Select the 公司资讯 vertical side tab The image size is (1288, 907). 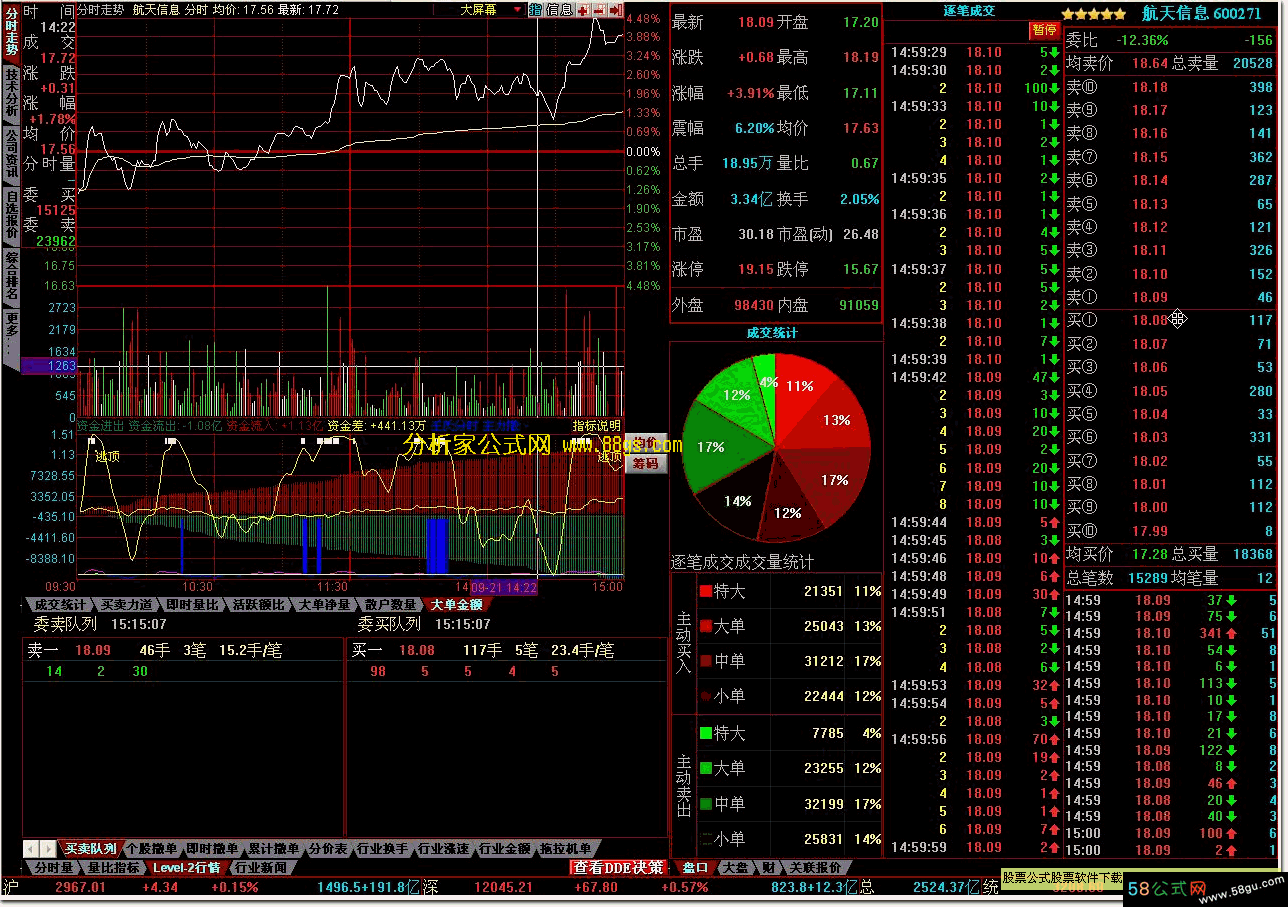tap(11, 153)
